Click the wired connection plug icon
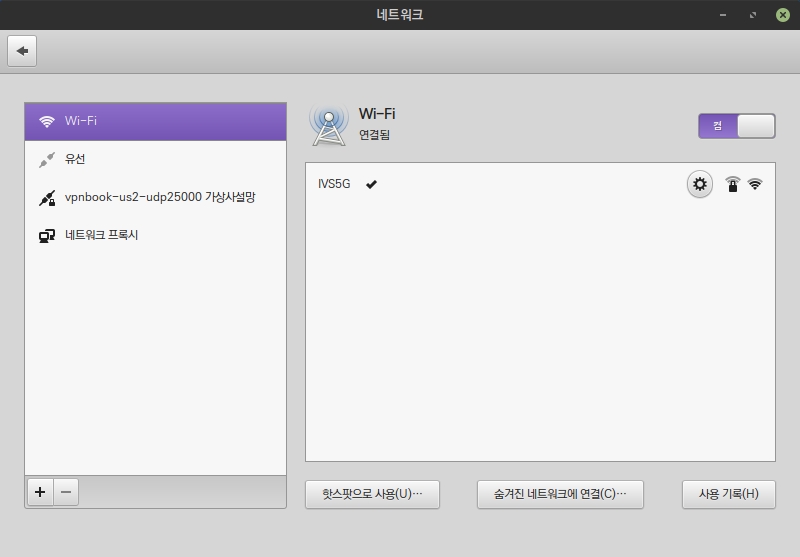Image resolution: width=800 pixels, height=557 pixels. [x=46, y=160]
